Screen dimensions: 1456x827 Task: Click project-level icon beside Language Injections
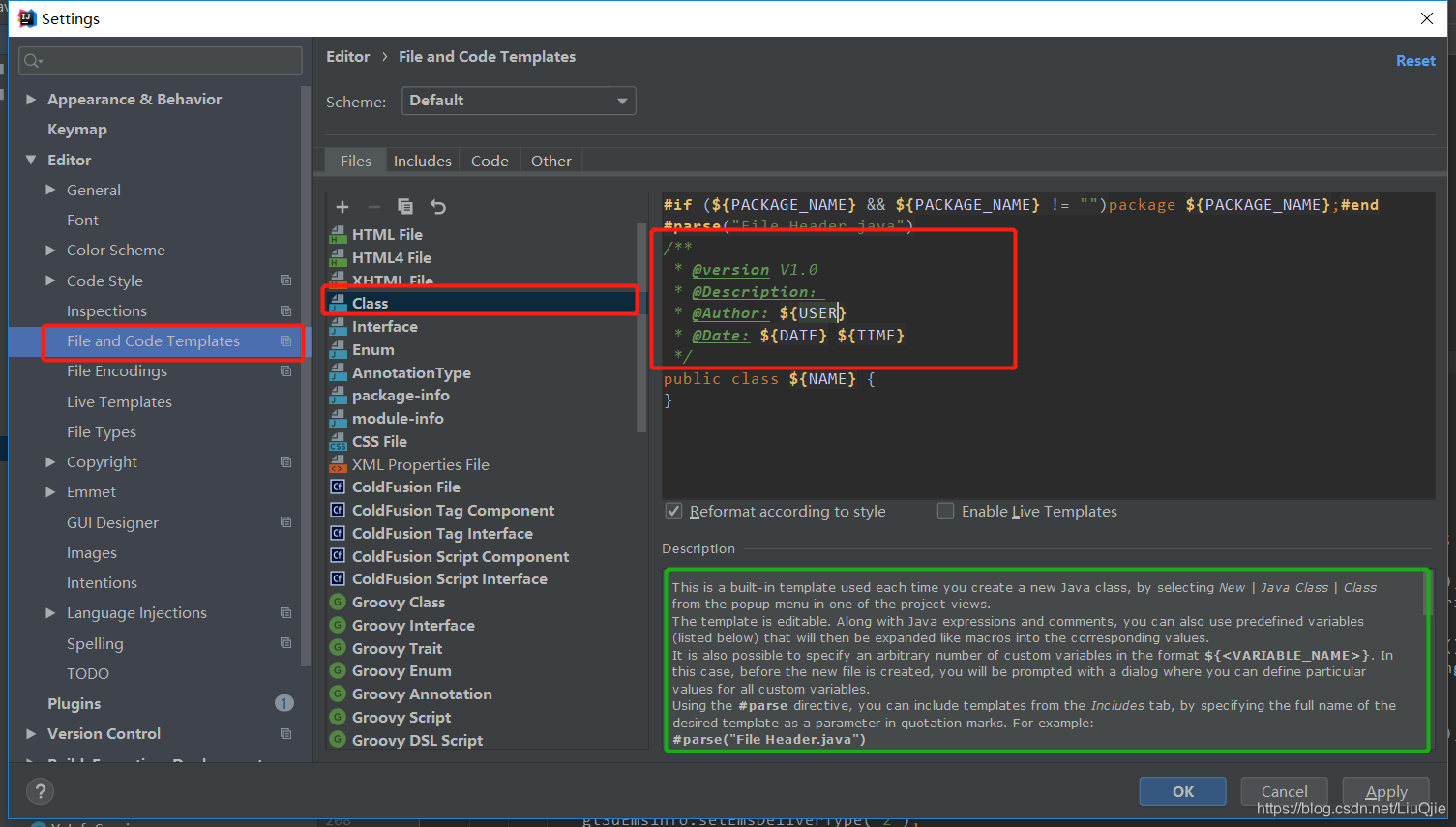286,613
